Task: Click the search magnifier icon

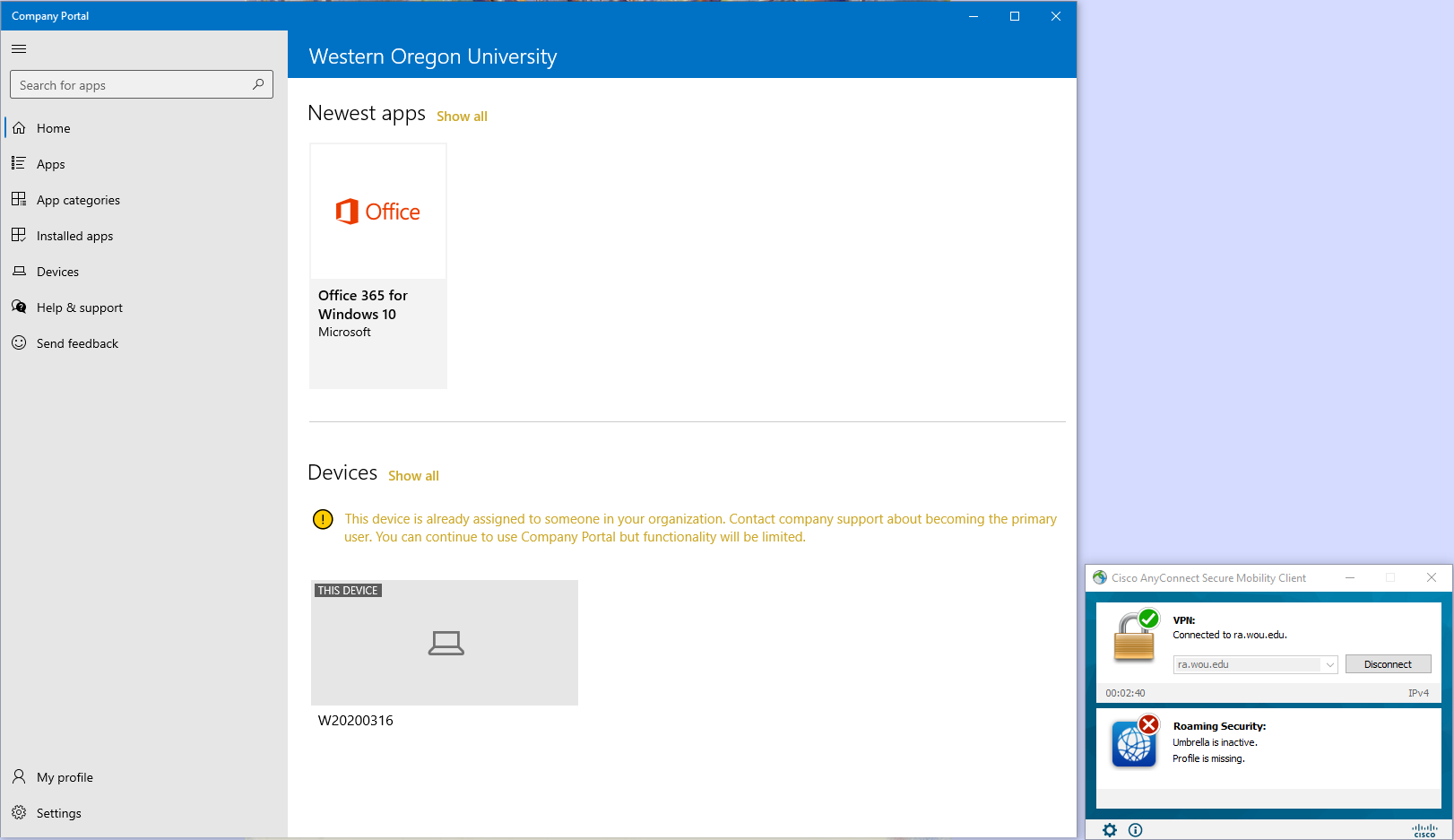Action: (x=258, y=84)
